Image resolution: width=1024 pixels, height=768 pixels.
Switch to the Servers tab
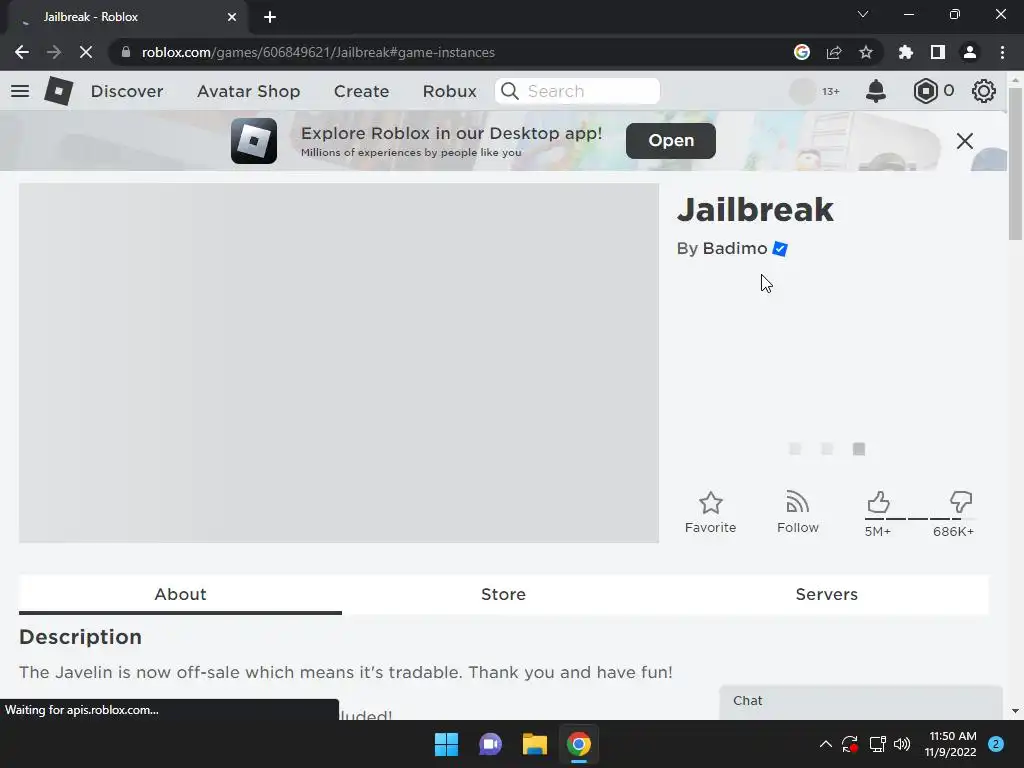(x=827, y=594)
